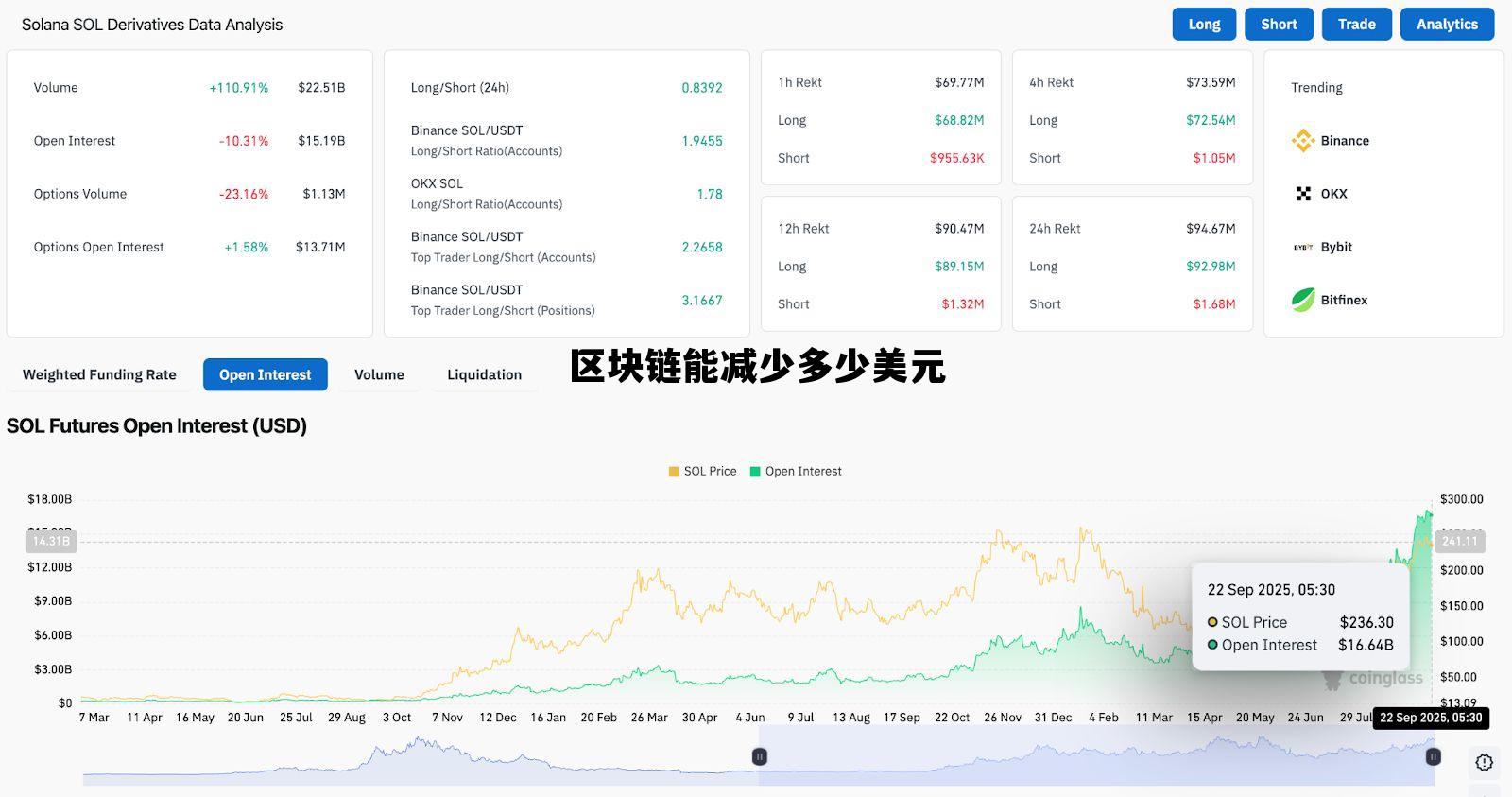The width and height of the screenshot is (1512, 797).
Task: Click the left handle of the range slider
Action: pos(759,756)
